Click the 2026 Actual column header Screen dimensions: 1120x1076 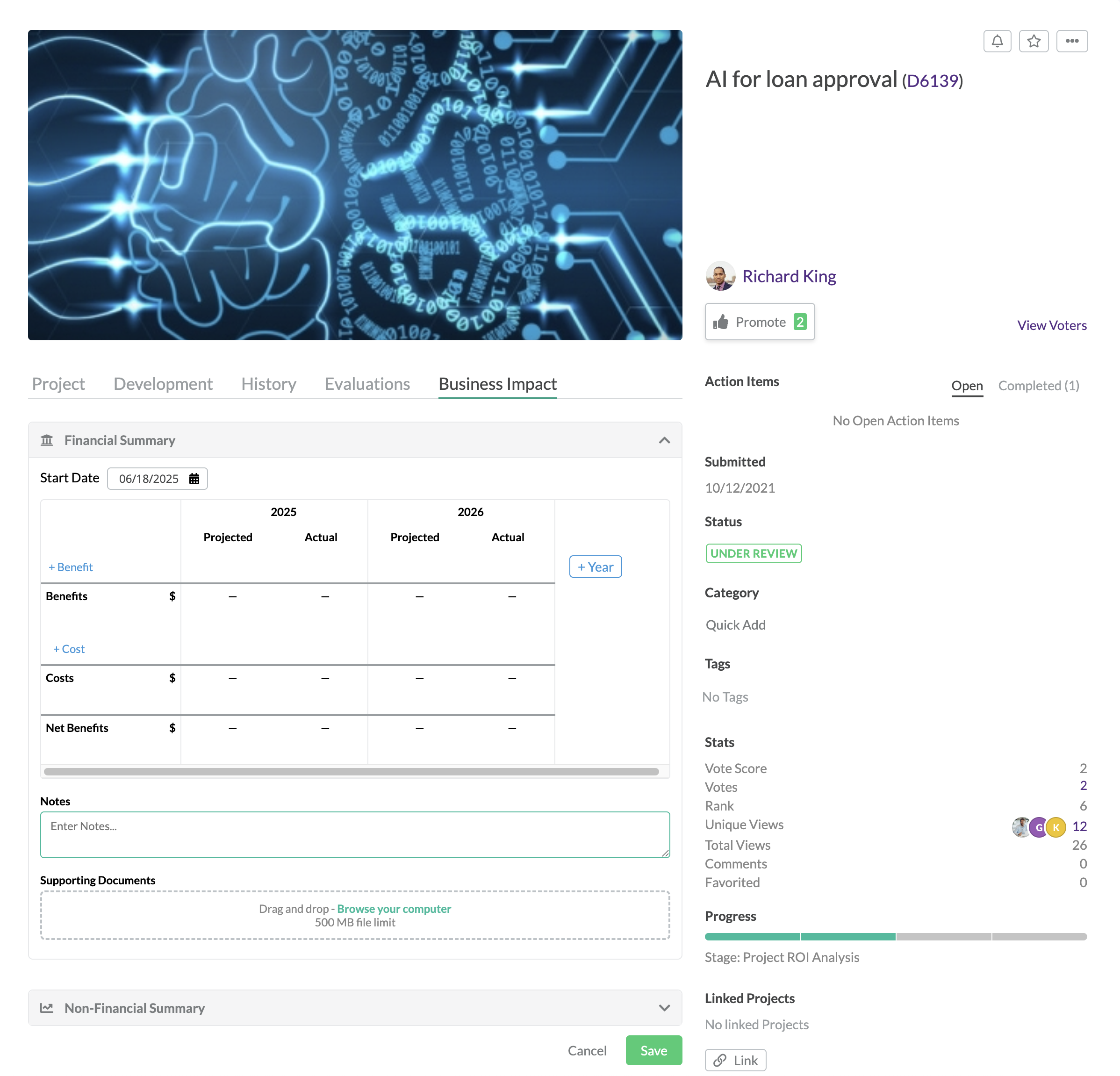pyautogui.click(x=508, y=537)
